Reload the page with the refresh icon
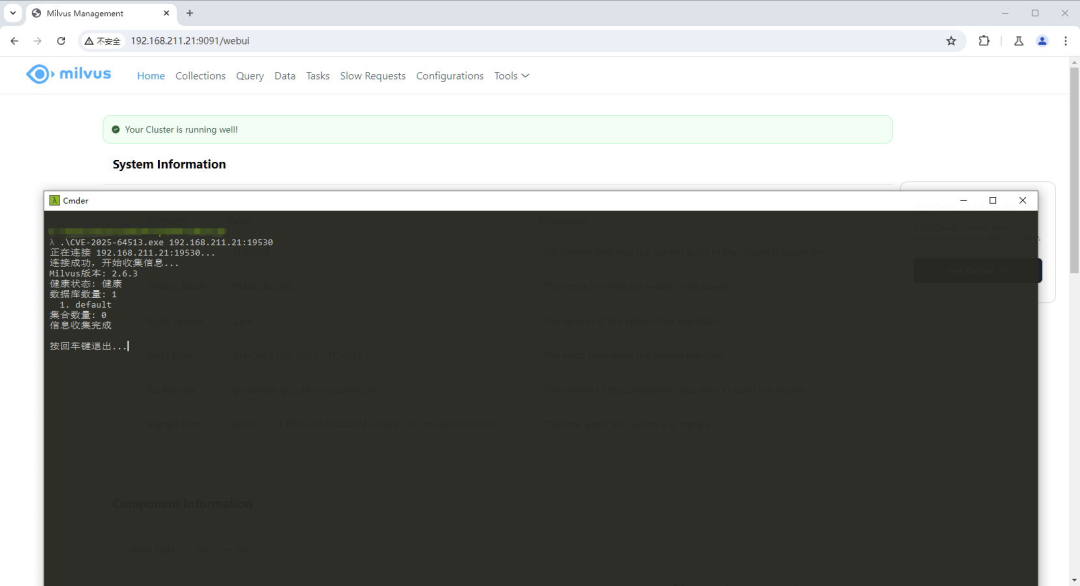Screen dimensions: 1080x586 (61, 41)
